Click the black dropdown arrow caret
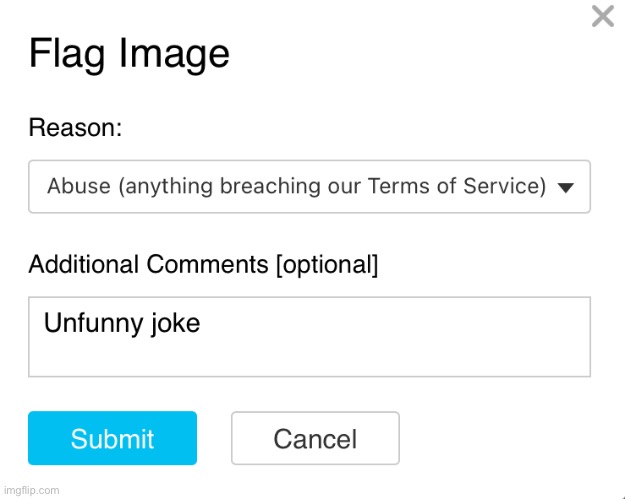Viewport: 625px width, 499px height. coord(565,188)
